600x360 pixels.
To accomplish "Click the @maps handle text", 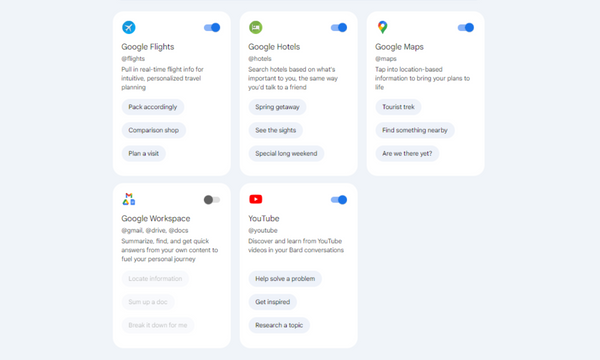I will tap(386, 59).
